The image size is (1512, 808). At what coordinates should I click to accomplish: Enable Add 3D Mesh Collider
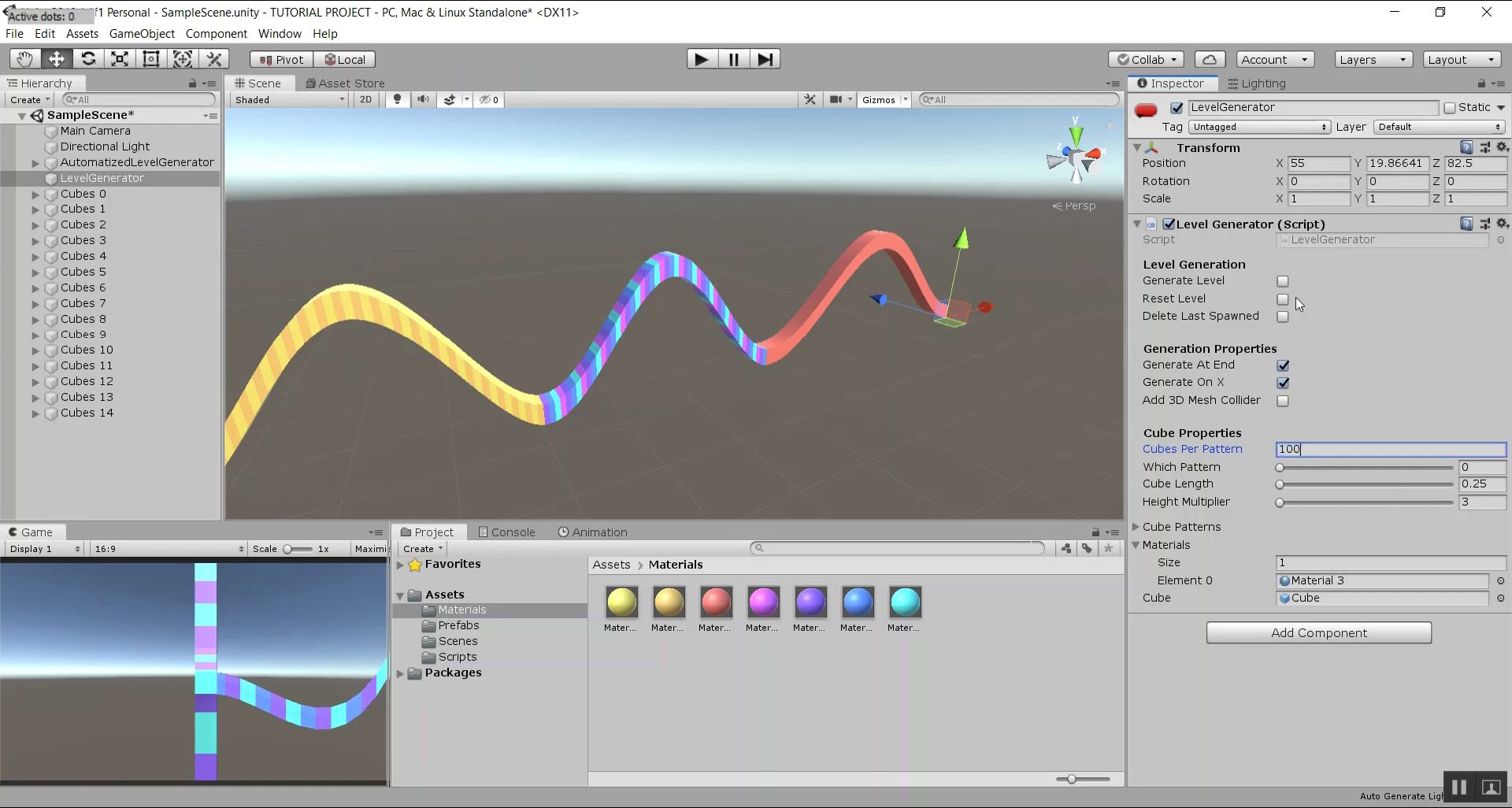point(1283,401)
